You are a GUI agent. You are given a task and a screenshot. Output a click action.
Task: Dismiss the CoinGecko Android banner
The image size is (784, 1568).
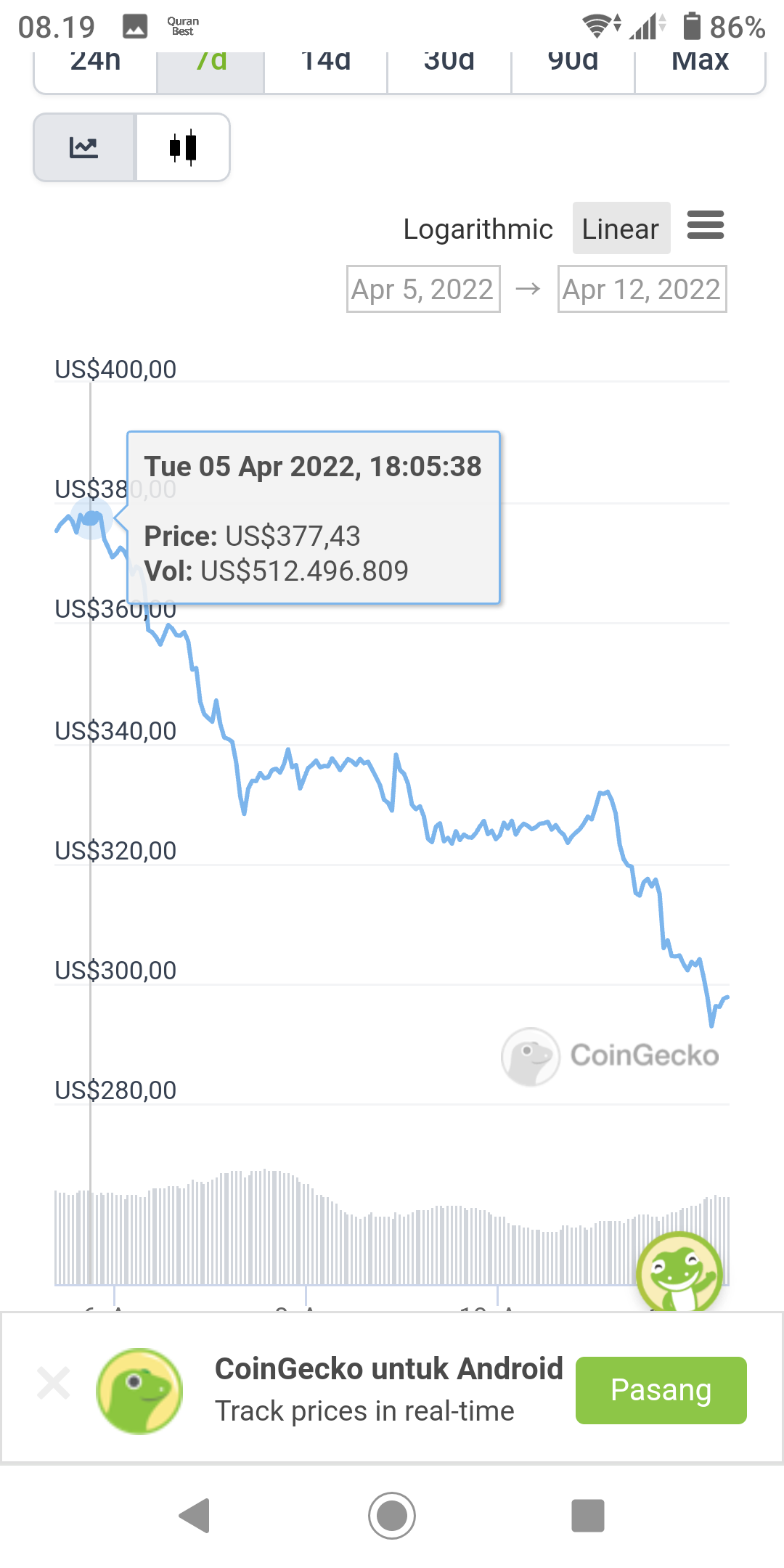coord(54,1383)
